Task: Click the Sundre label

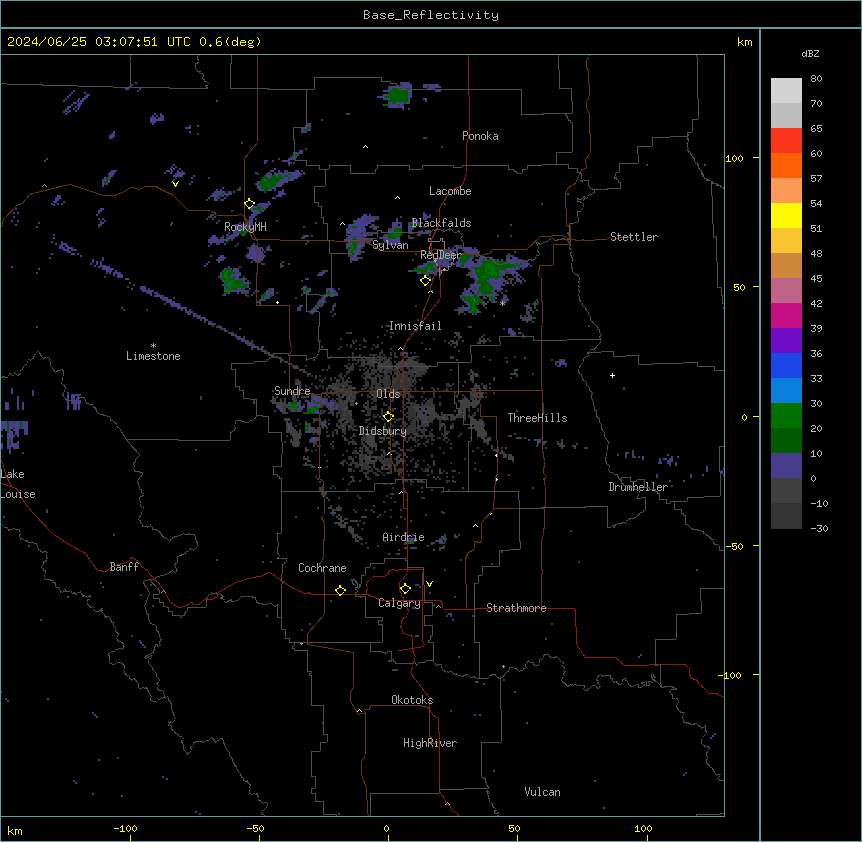Action: pyautogui.click(x=292, y=391)
